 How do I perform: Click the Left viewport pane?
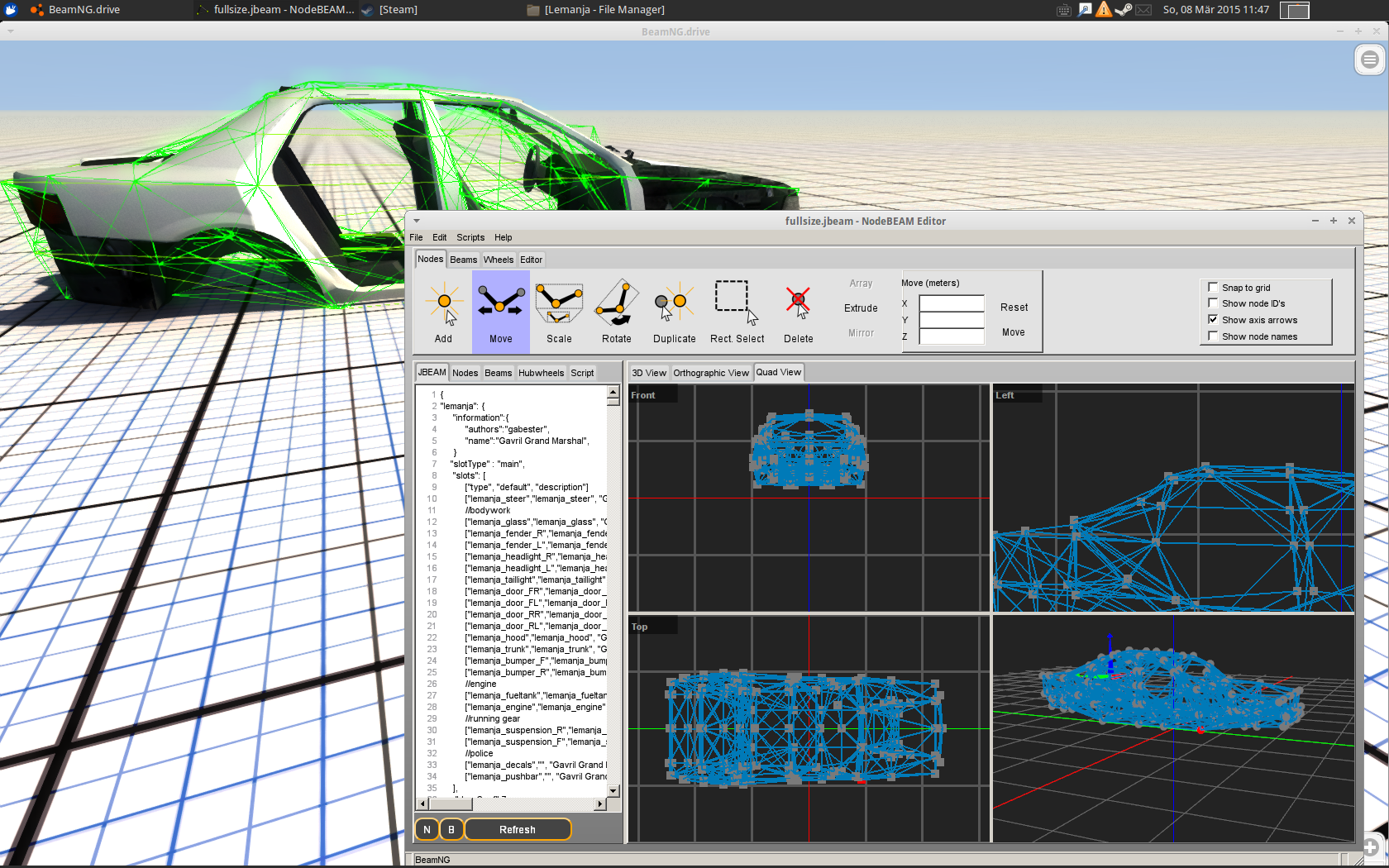(1173, 498)
